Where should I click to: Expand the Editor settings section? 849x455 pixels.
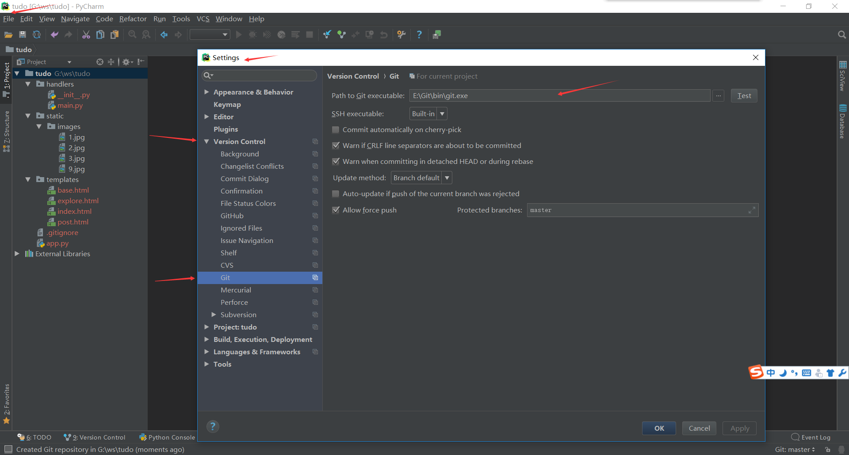point(206,117)
